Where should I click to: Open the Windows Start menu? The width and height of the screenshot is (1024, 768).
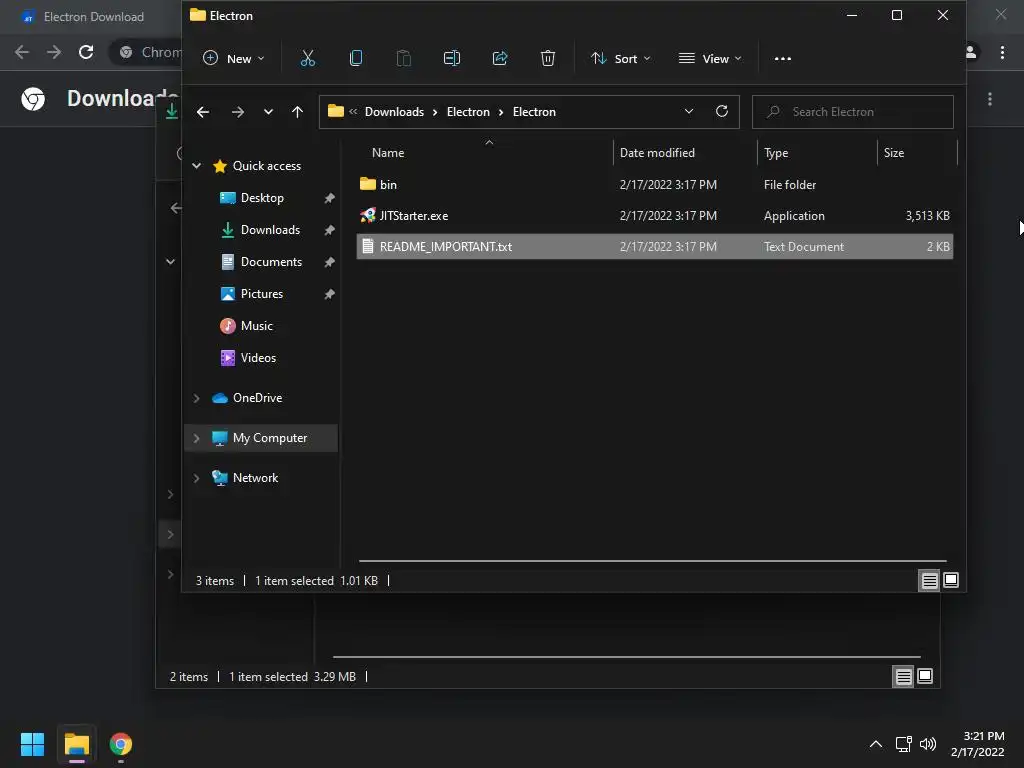[33, 744]
